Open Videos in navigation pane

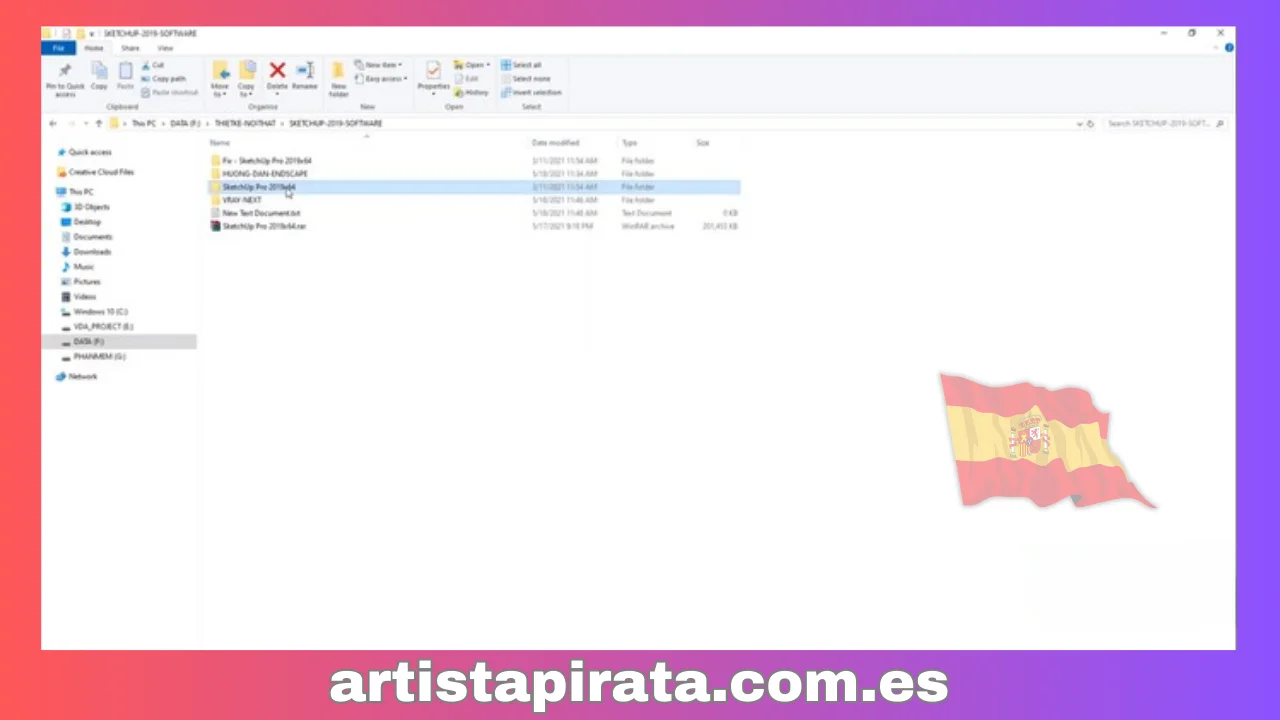[79, 297]
